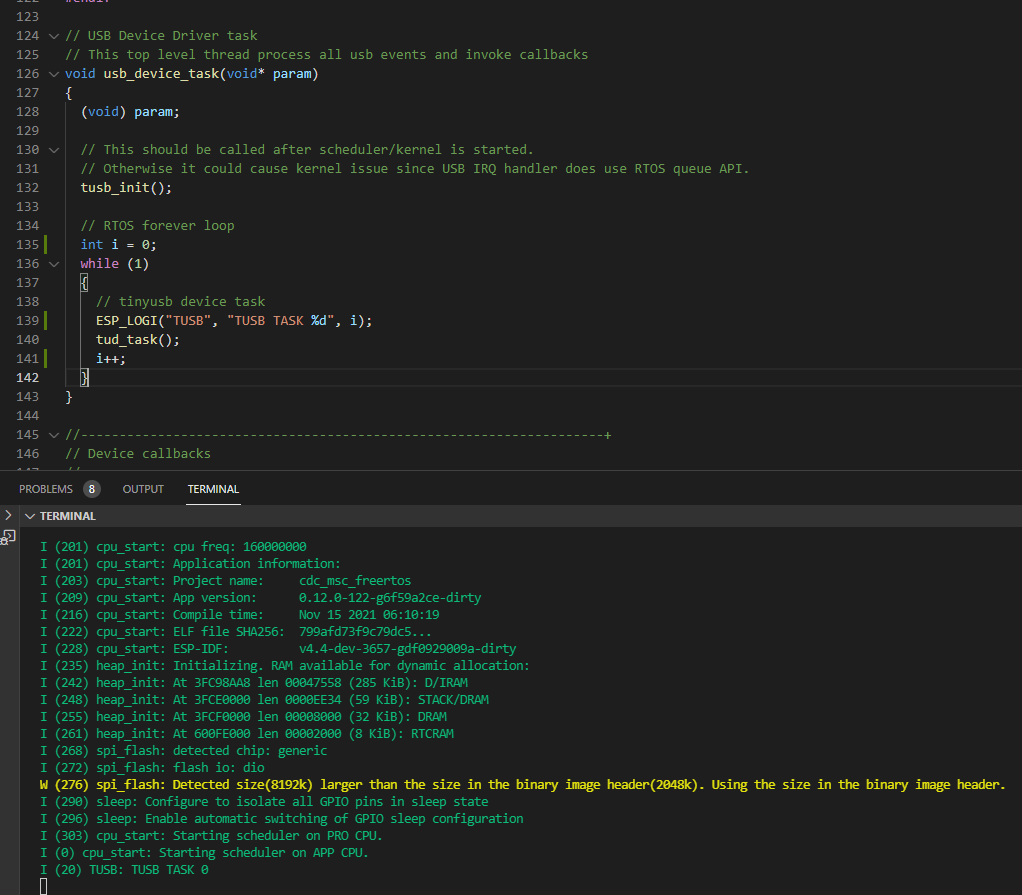Click 'ESP-IDF: v4.4-dev-3657-gdf0929009a-dirty' line

278,649
